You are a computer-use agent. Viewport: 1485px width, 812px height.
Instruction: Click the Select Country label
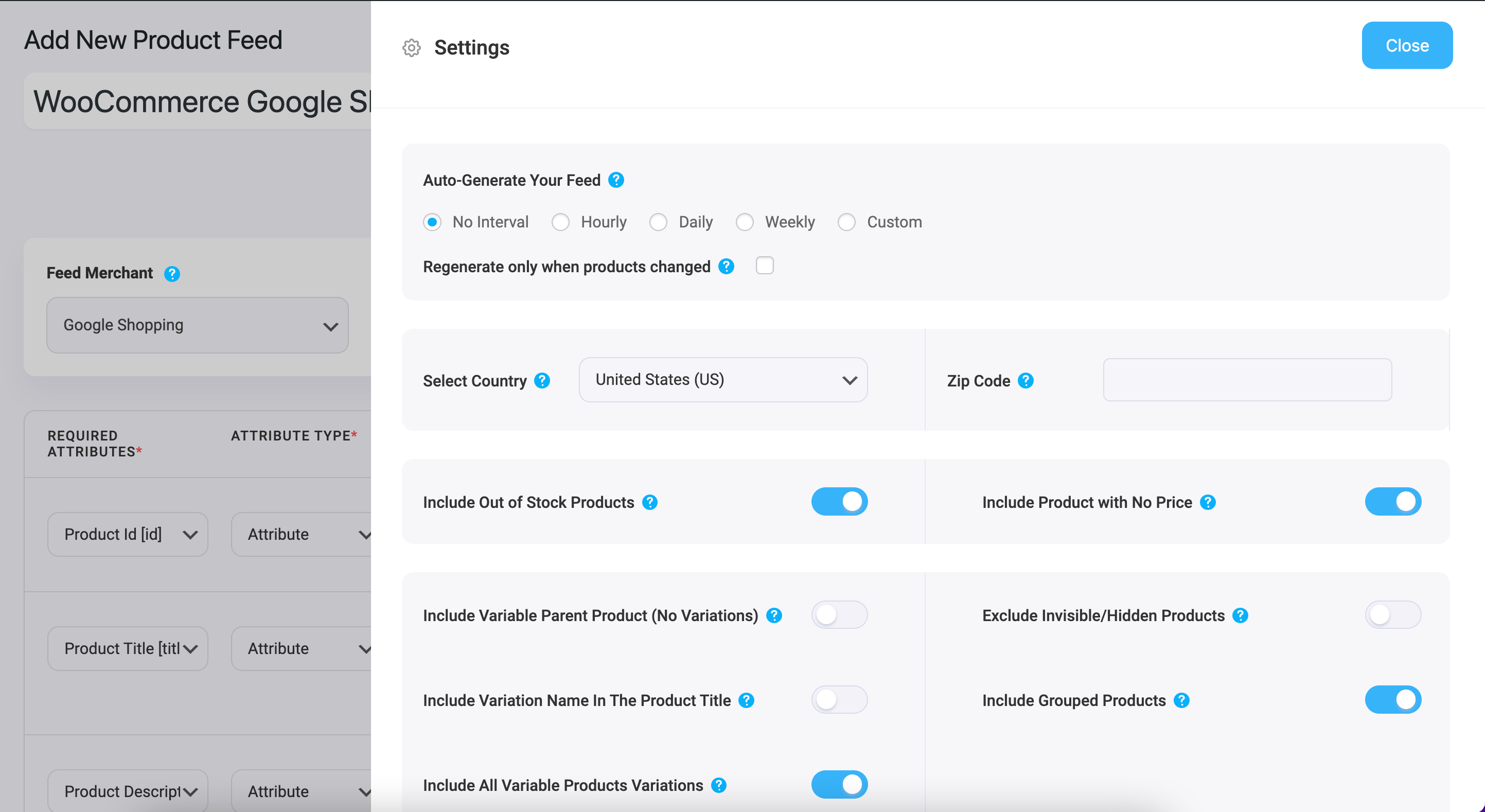pyautogui.click(x=474, y=381)
